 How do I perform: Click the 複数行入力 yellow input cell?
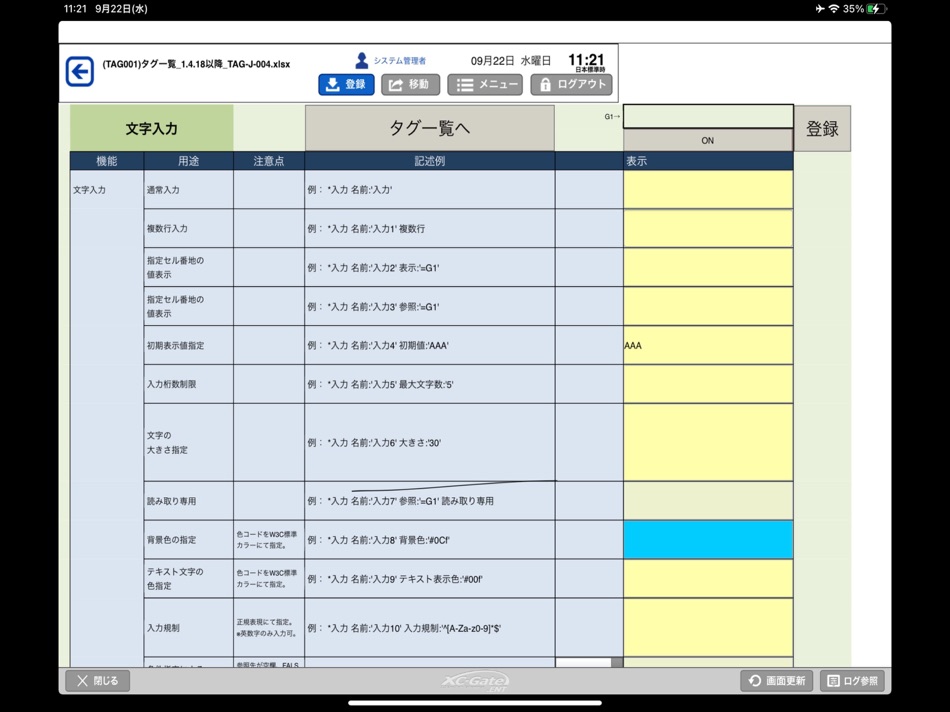coord(708,228)
